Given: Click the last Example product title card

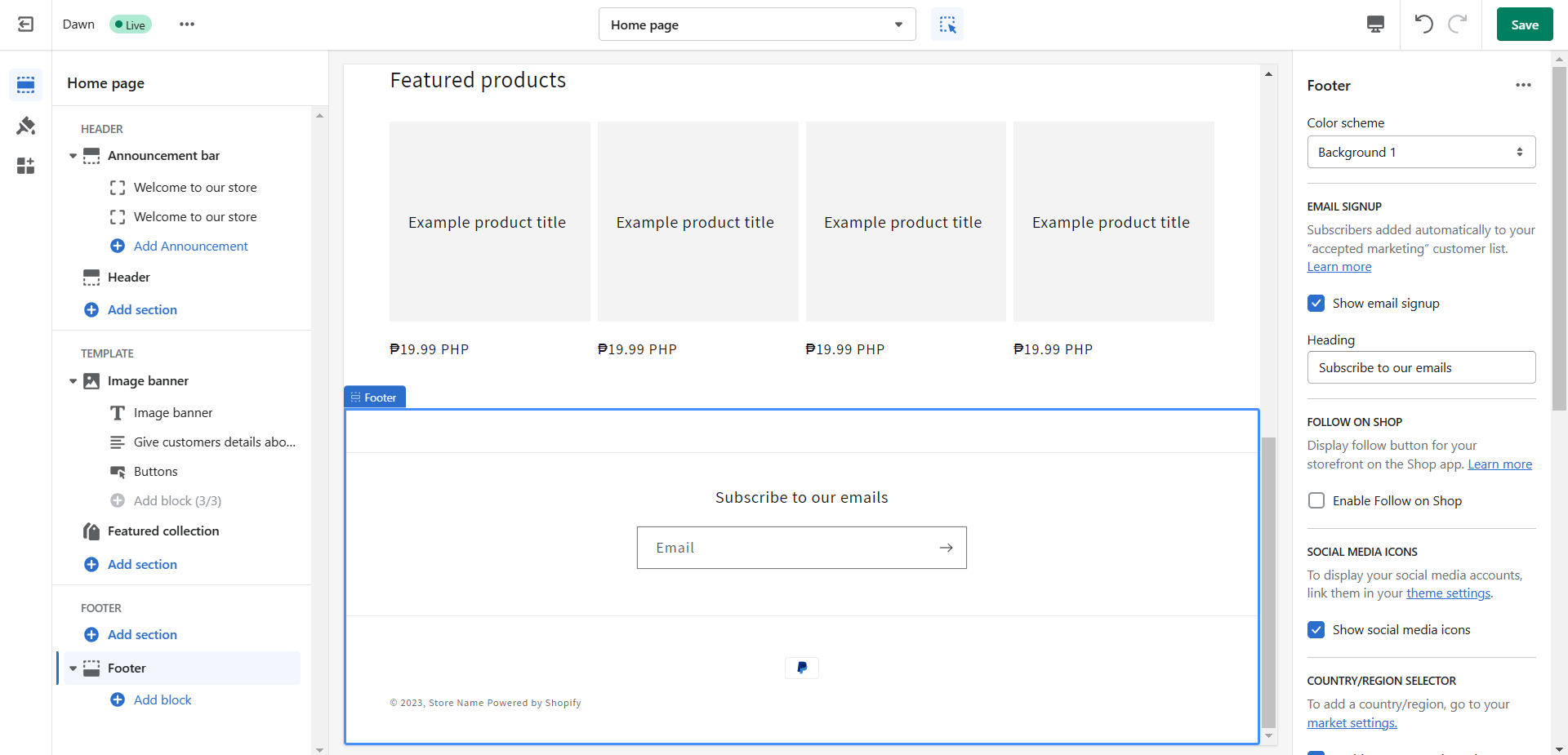Looking at the screenshot, I should 1113,222.
